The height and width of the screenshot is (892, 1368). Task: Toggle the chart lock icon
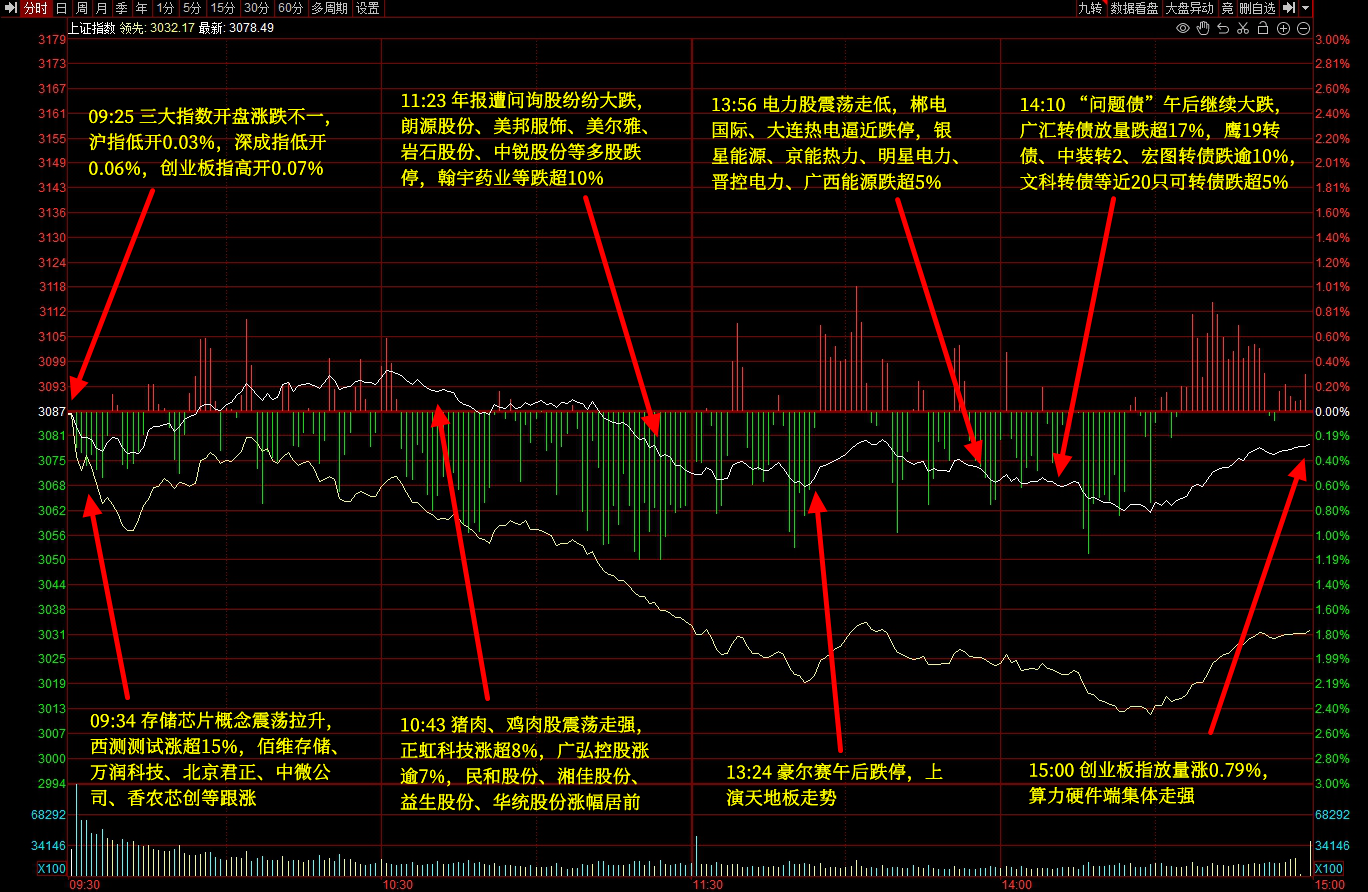(x=1263, y=28)
